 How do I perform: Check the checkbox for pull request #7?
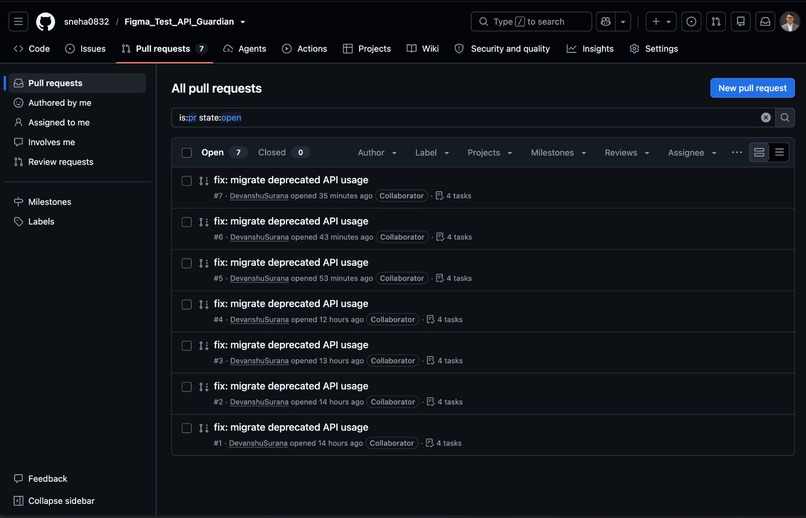[187, 181]
